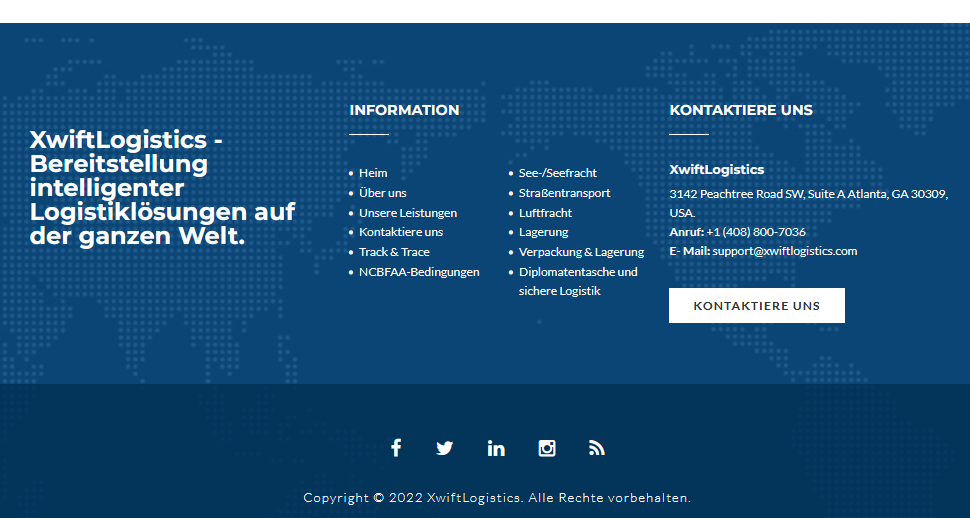This screenshot has height=518, width=970.
Task: Click the KONTAKTIERE UNS column heading
Action: (741, 110)
